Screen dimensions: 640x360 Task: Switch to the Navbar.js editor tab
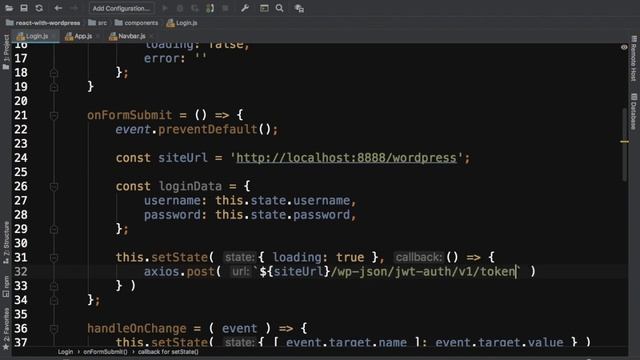(127, 36)
